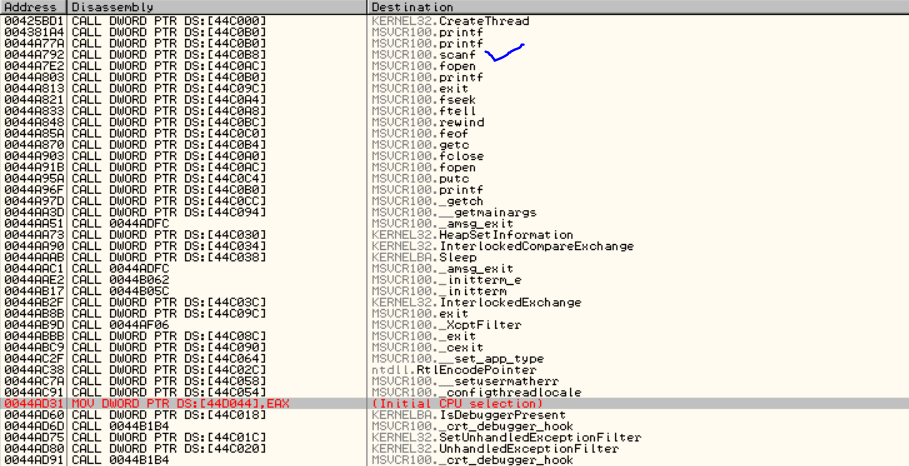Select the MSVCR100.ftell destination
The height and width of the screenshot is (466, 909).
point(424,111)
